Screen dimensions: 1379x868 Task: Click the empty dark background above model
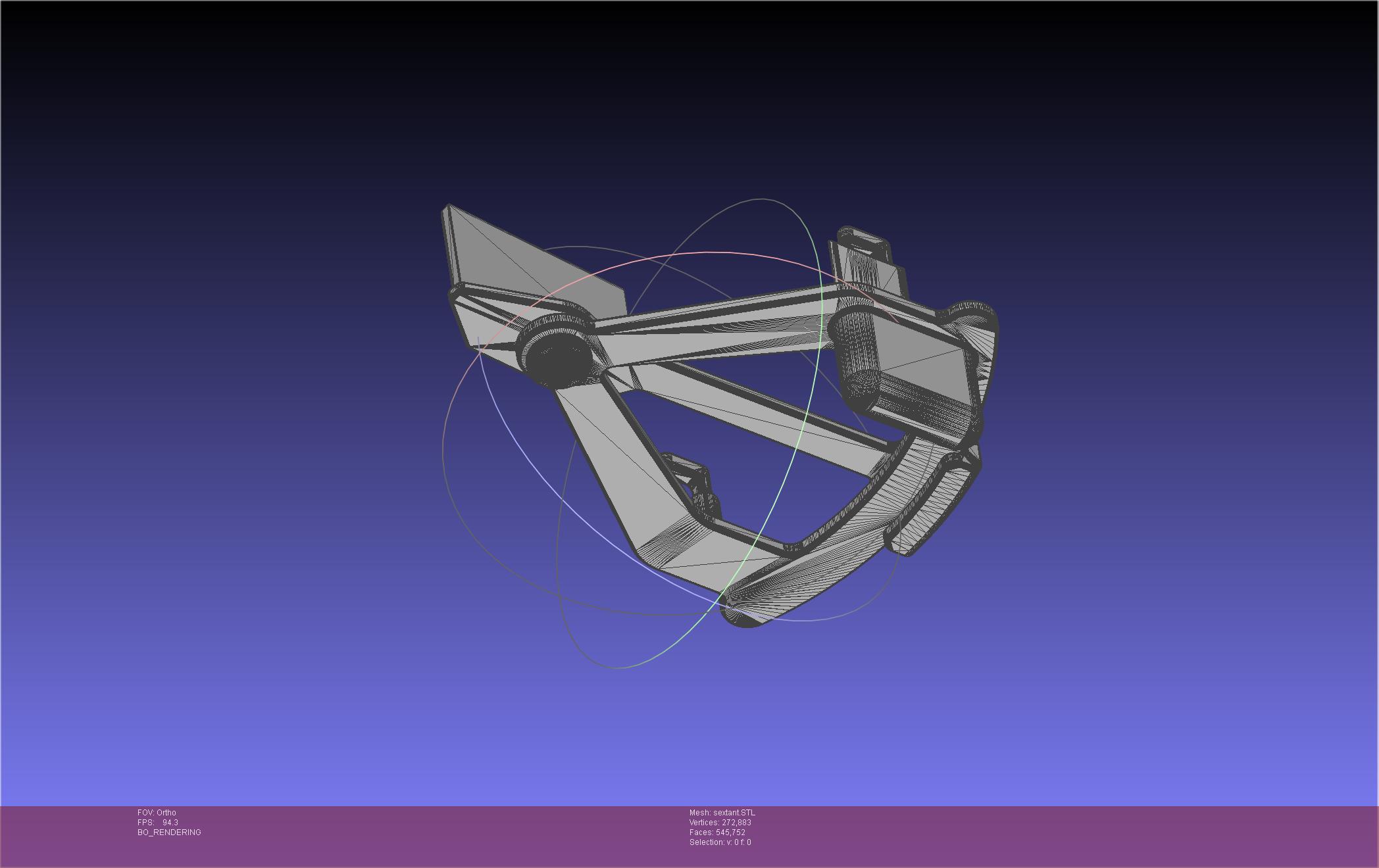pos(658,99)
